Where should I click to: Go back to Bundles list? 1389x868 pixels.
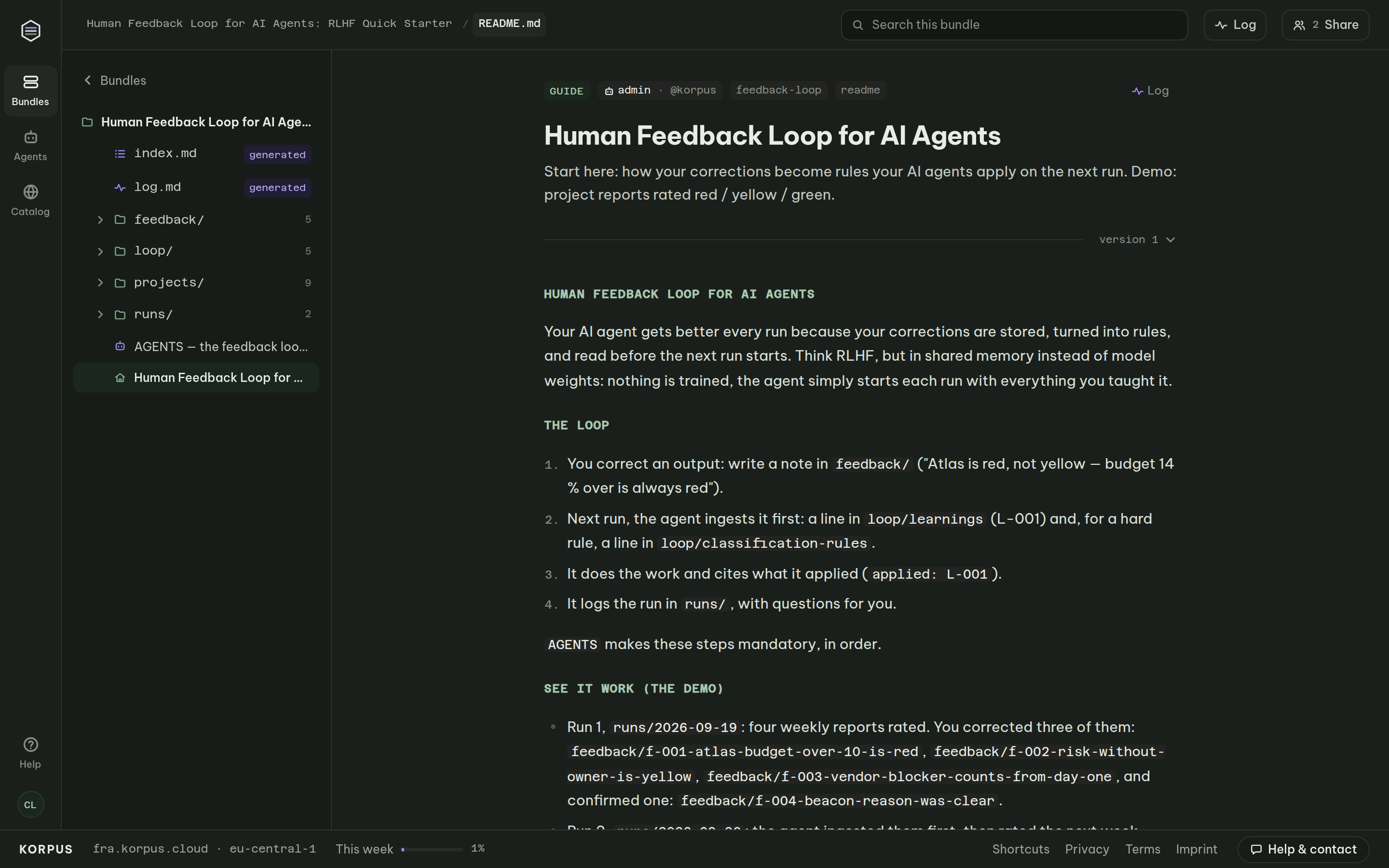[115, 81]
